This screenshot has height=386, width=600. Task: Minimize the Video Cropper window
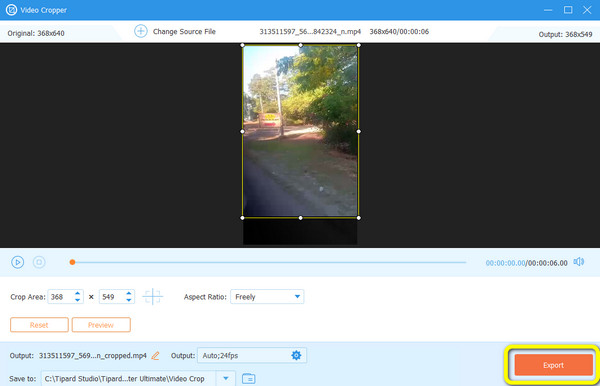548,10
